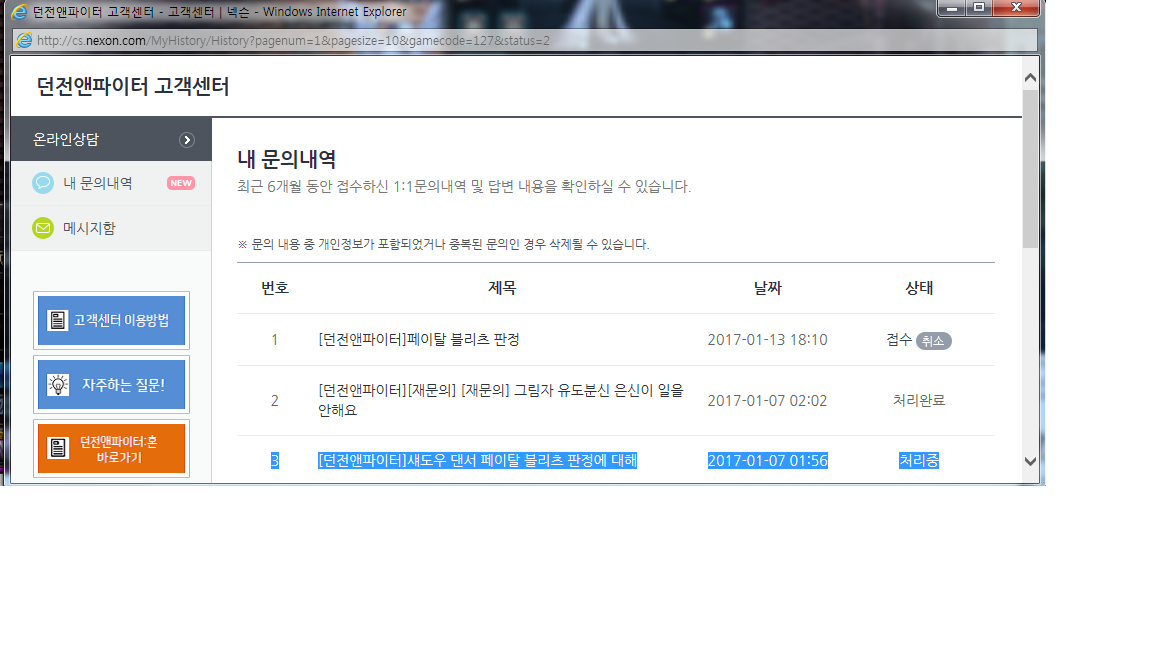Open inquiry 섀도우 댄서 페이탈 블리츠 판정에 대해
1152x648 pixels.
pyautogui.click(x=478, y=461)
